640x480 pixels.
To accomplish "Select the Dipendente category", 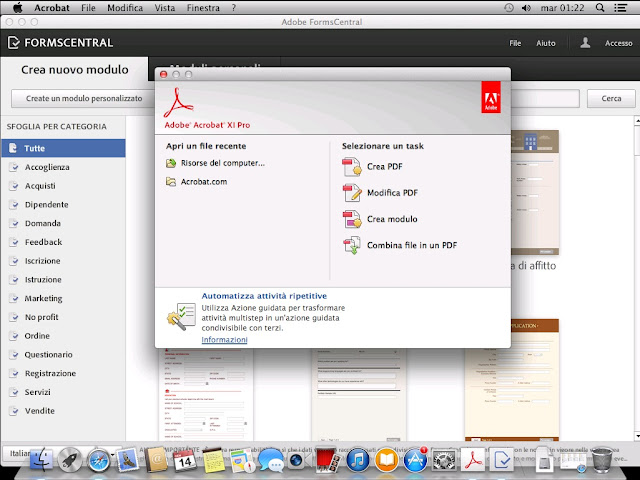I will (63, 204).
